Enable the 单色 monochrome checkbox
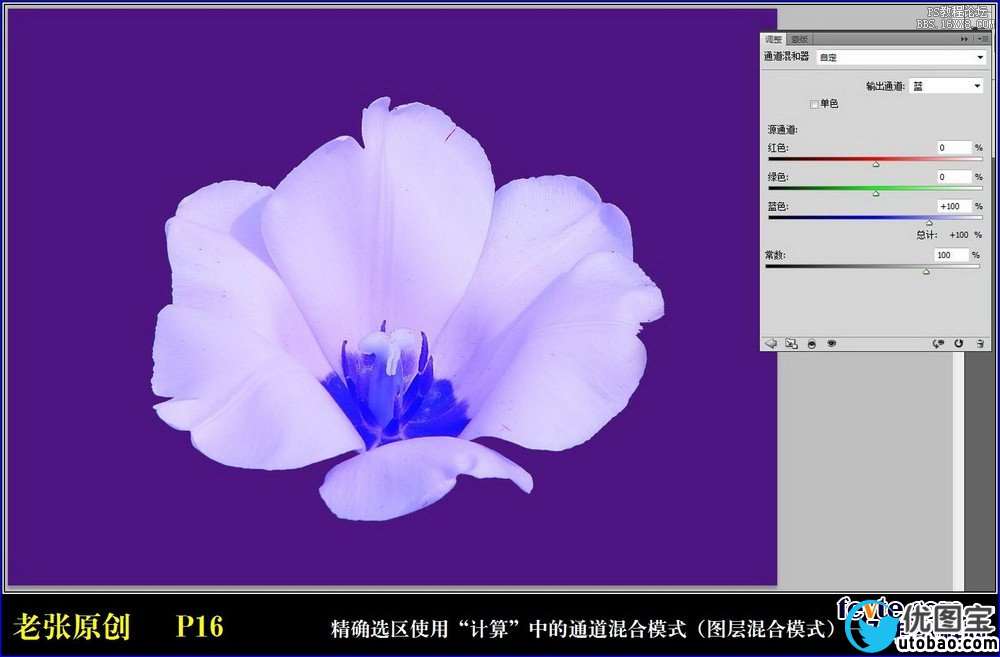The width and height of the screenshot is (1000, 657). pyautogui.click(x=814, y=104)
